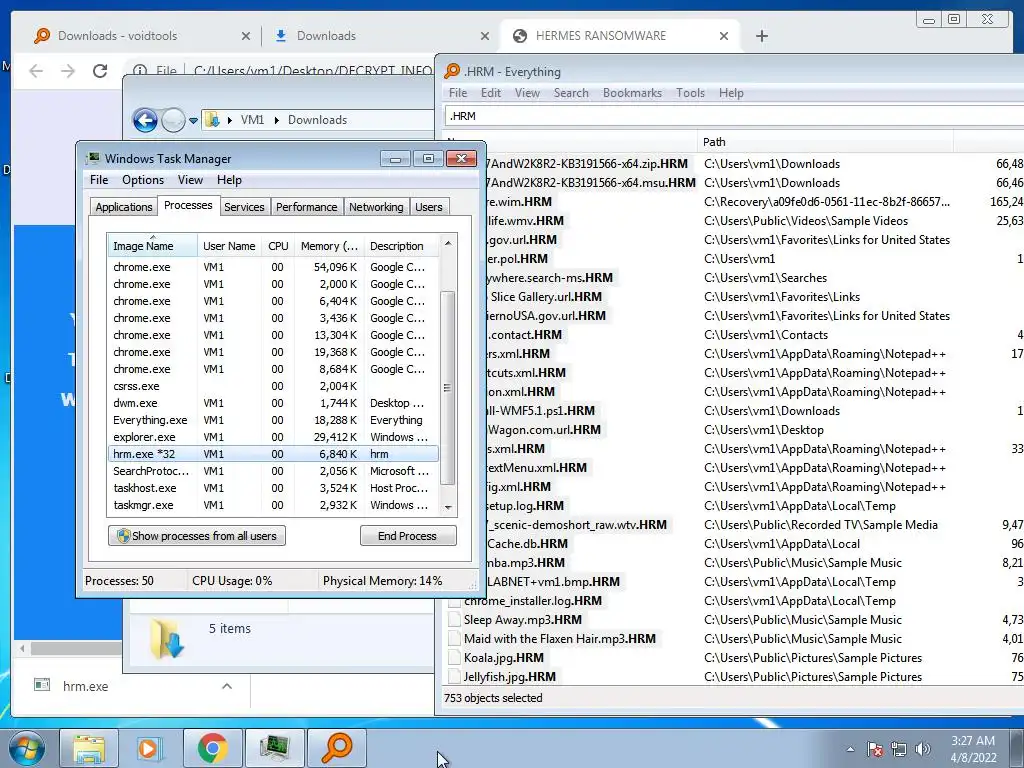Select Everything.exe process row
Screen dimensions: 1024x768
point(274,420)
